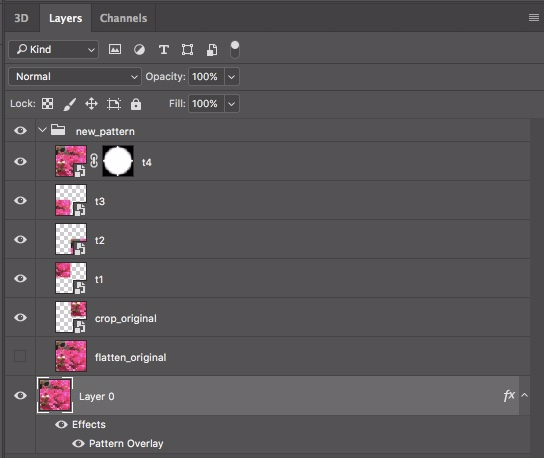Click the lock all padlock icon
Screen dimensions: 544x458
[136, 104]
